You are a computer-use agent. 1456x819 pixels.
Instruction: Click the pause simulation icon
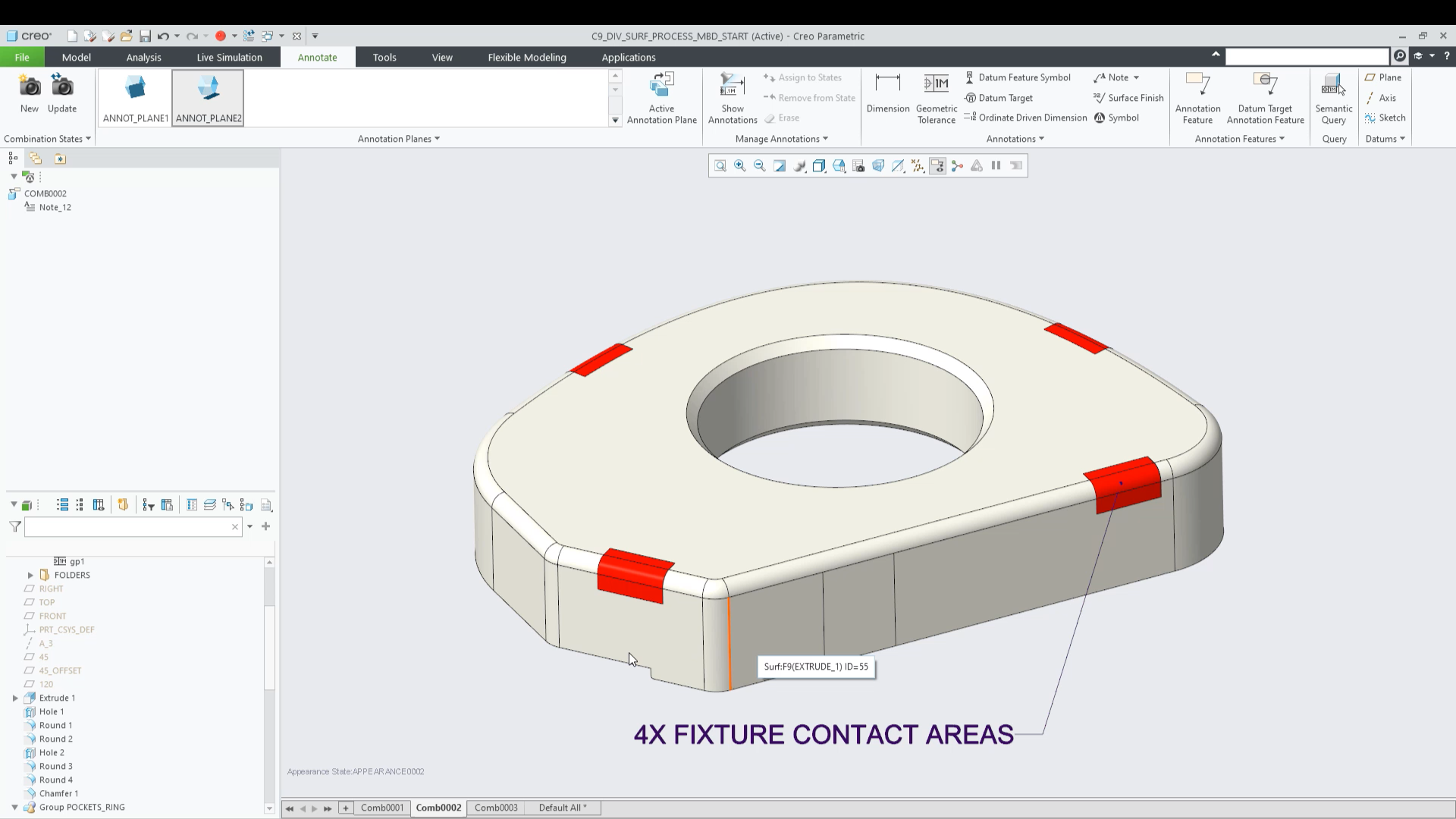pos(996,165)
